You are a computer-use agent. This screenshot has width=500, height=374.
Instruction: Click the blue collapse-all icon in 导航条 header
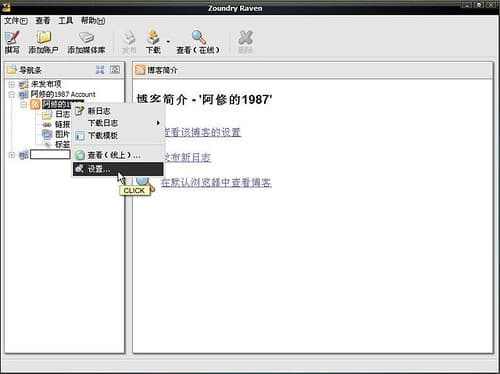pos(100,70)
